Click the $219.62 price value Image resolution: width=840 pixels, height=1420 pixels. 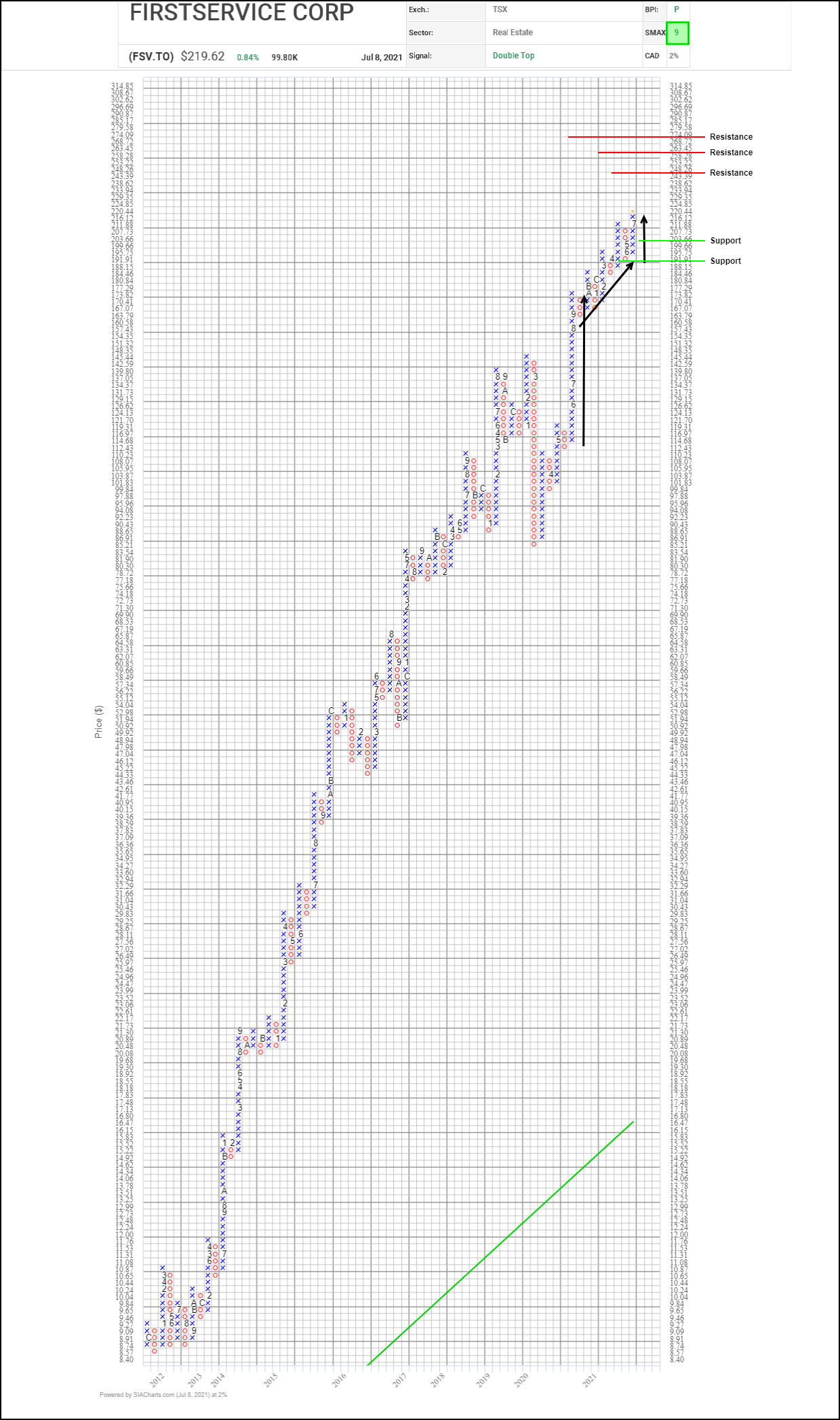203,56
